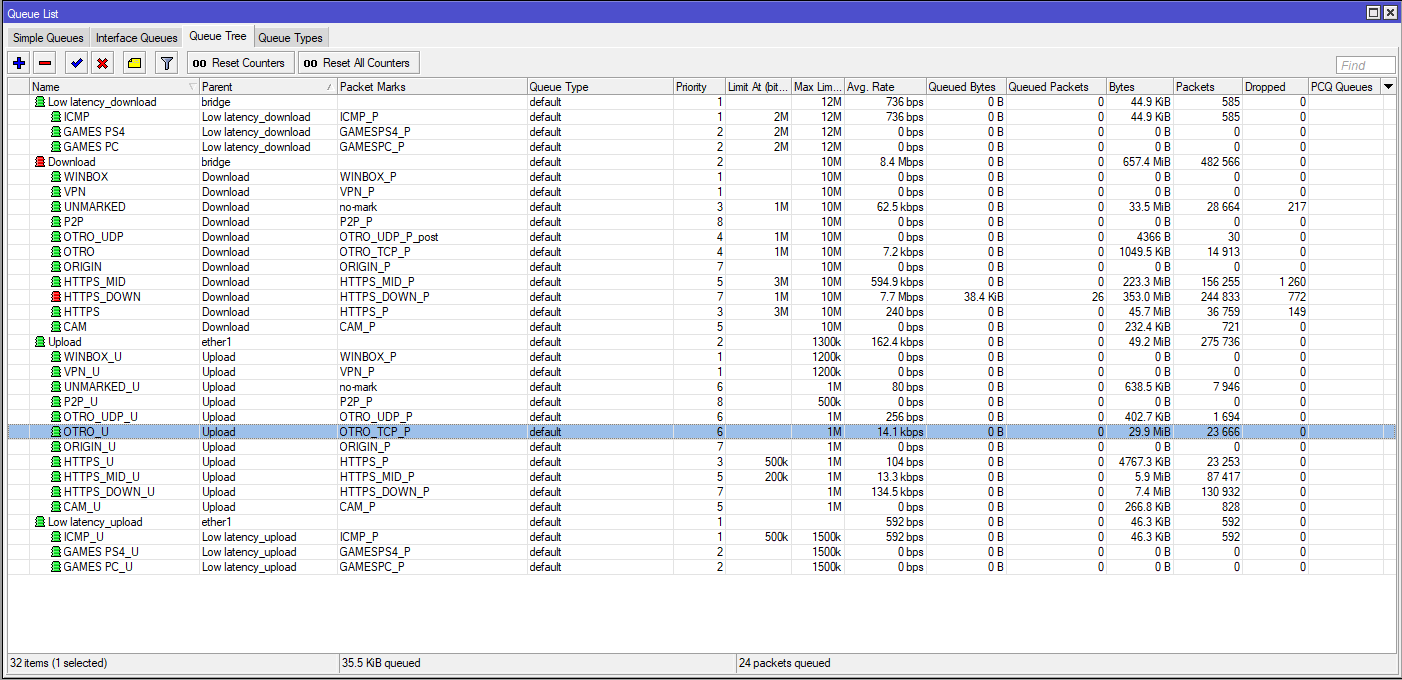Viewport: 1402px width, 680px height.
Task: Click the OTRO_UDP_P_post packet mark cell
Action: pos(432,237)
